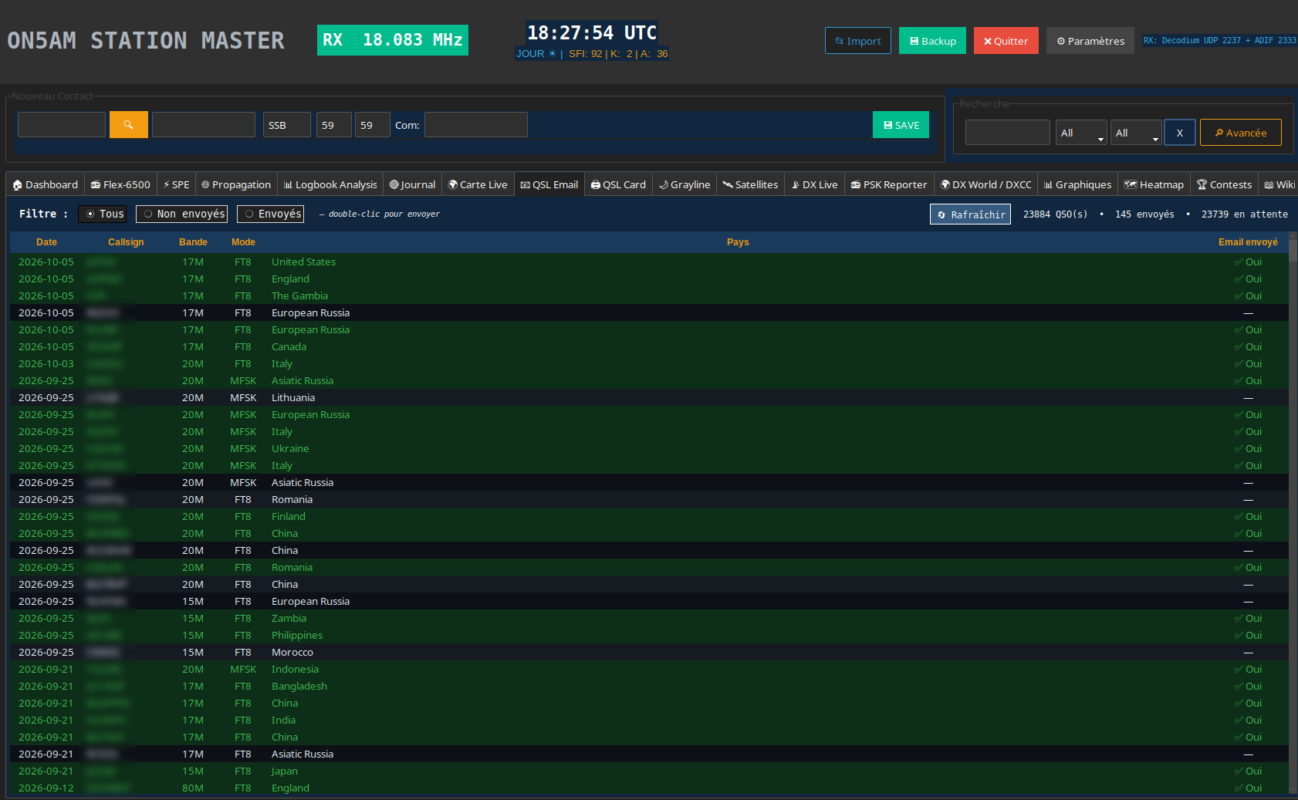Click the orange magnifier callsign lookup button
The height and width of the screenshot is (800, 1298).
128,125
